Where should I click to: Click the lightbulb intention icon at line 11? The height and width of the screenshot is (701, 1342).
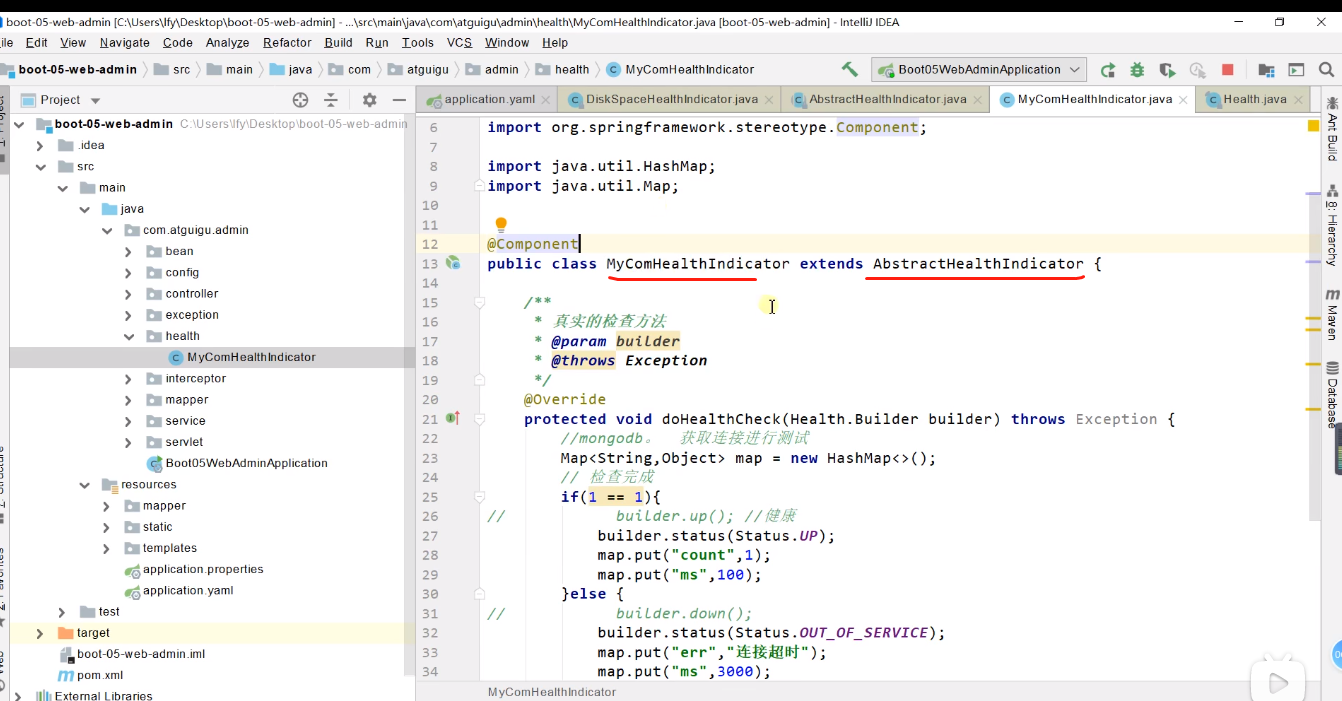[501, 225]
